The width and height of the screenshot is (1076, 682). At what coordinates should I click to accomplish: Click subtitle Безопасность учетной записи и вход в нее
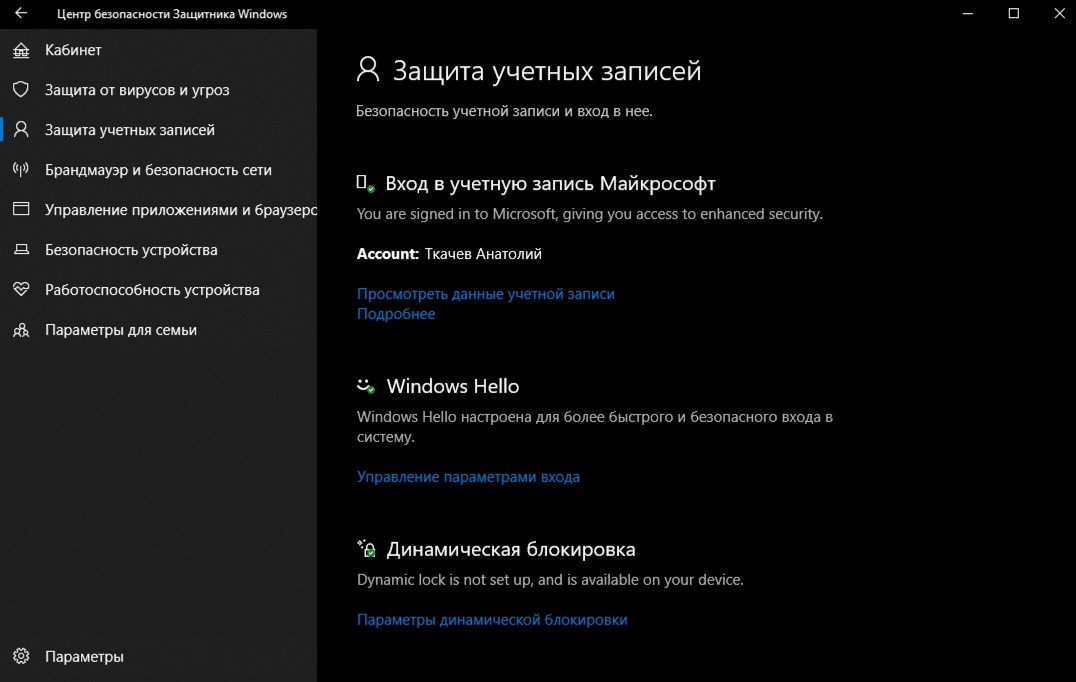tap(504, 111)
